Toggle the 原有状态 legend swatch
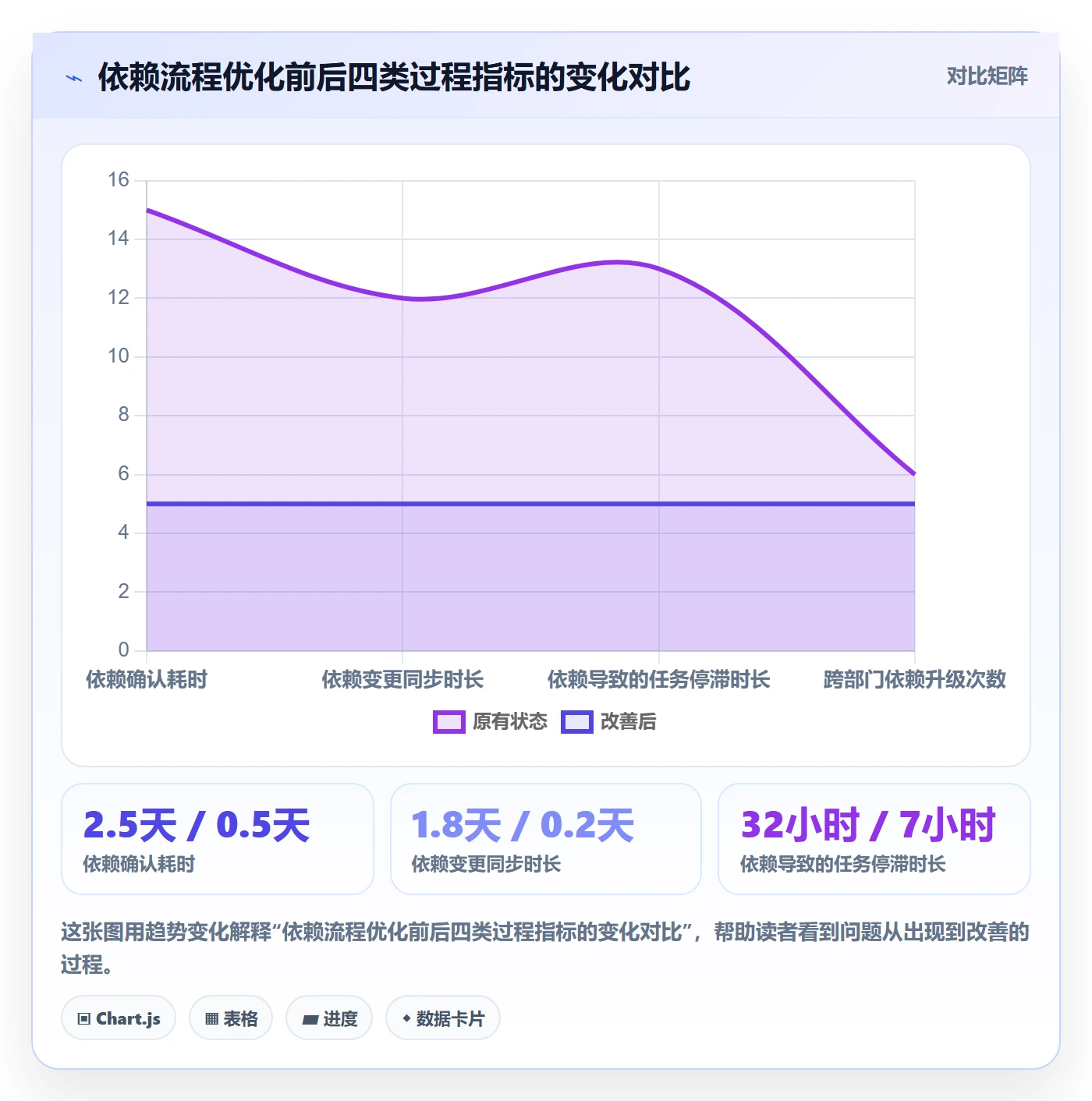1092x1101 pixels. (448, 722)
